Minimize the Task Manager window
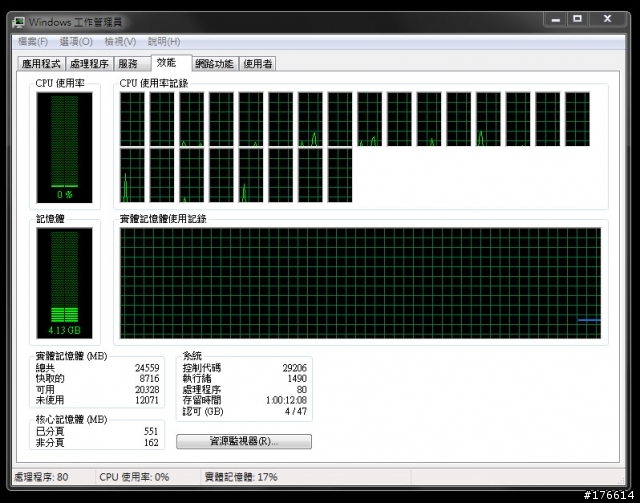The width and height of the screenshot is (640, 503). click(x=556, y=19)
